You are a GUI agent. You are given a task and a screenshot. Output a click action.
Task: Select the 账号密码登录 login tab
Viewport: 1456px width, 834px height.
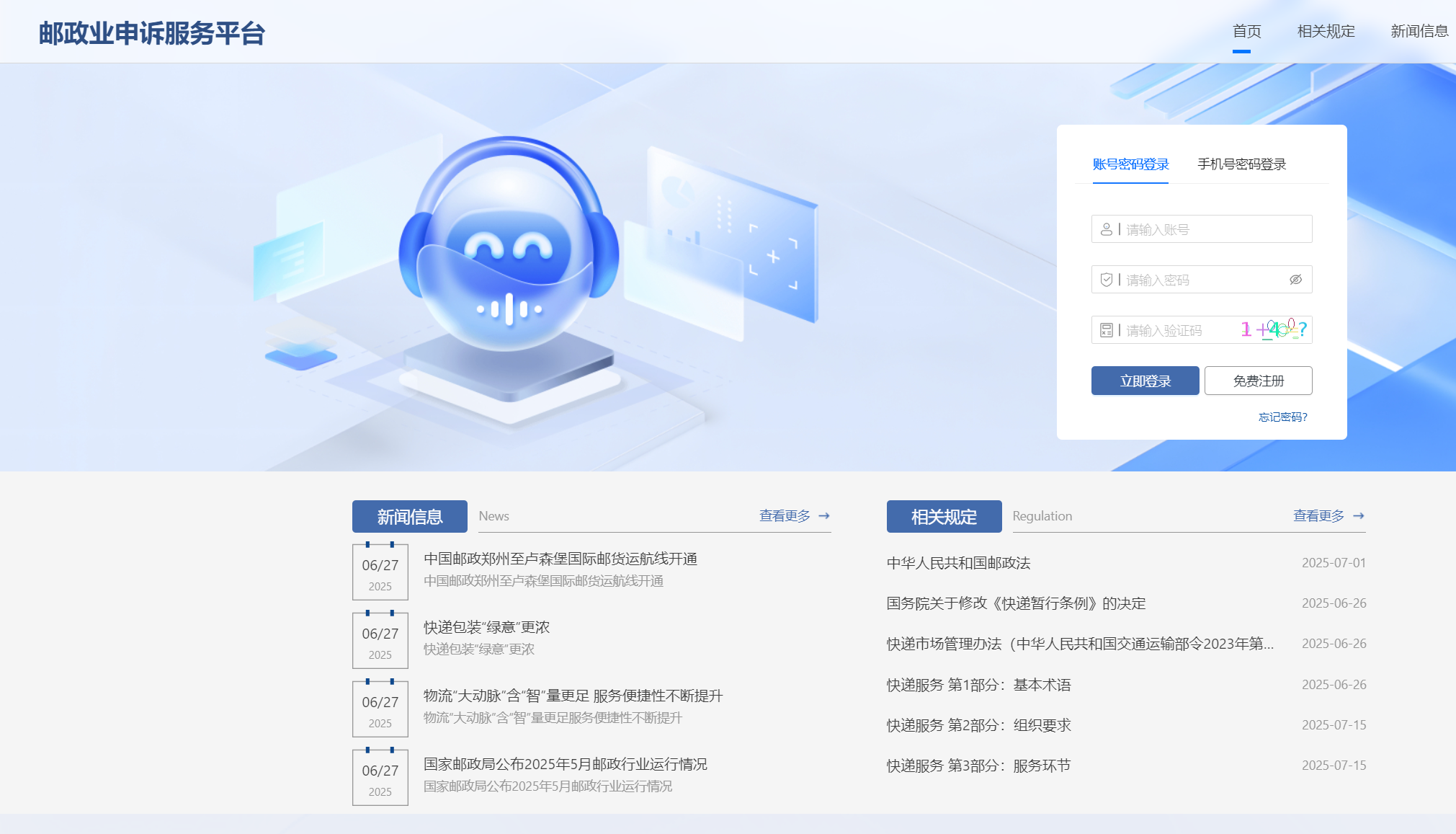[x=1130, y=164]
